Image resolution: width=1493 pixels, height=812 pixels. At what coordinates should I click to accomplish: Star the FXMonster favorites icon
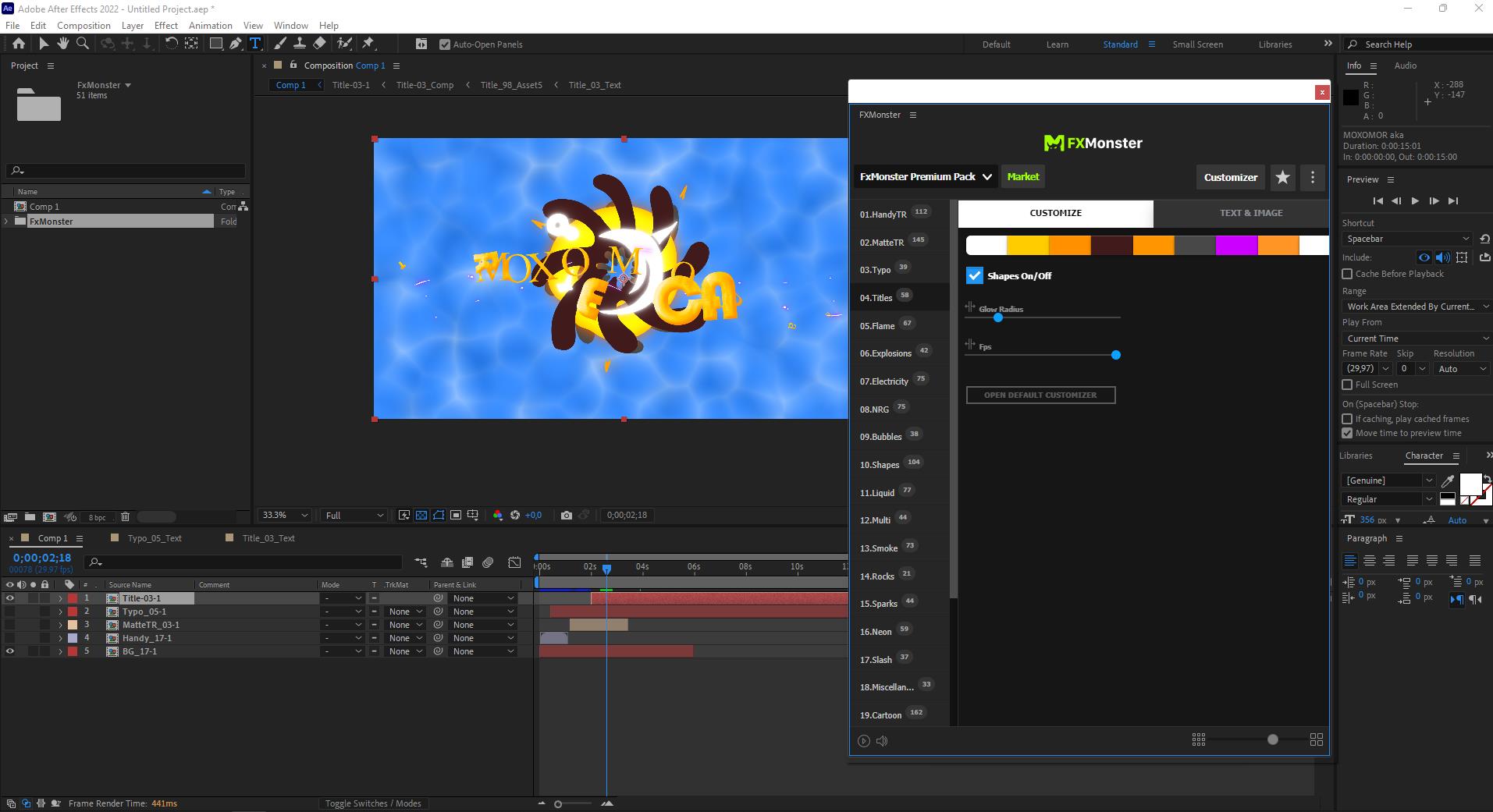tap(1282, 177)
